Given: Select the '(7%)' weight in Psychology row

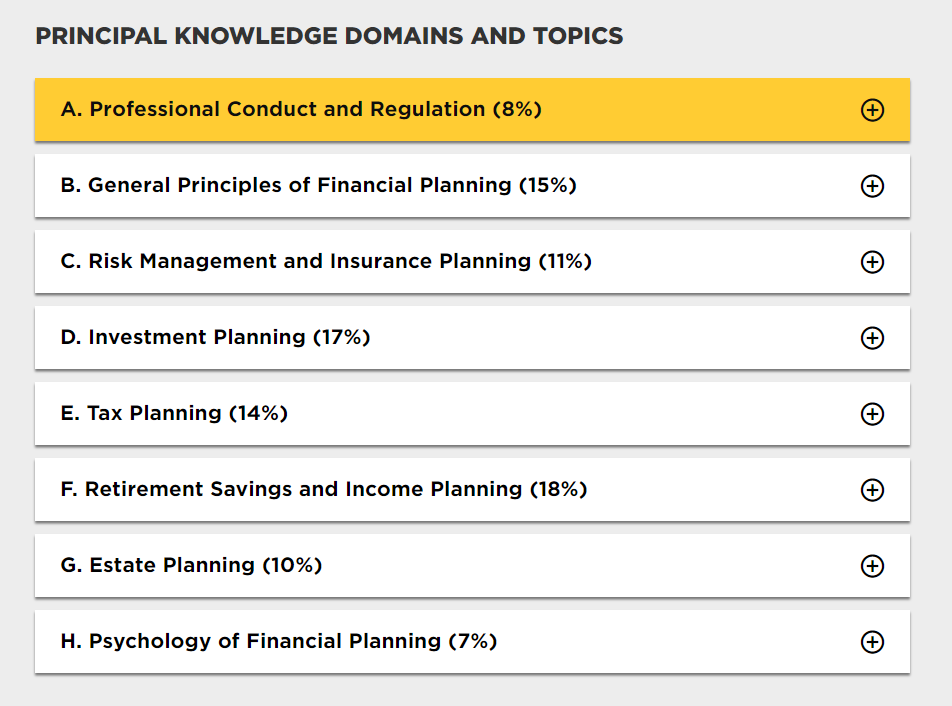Looking at the screenshot, I should pos(473,641).
